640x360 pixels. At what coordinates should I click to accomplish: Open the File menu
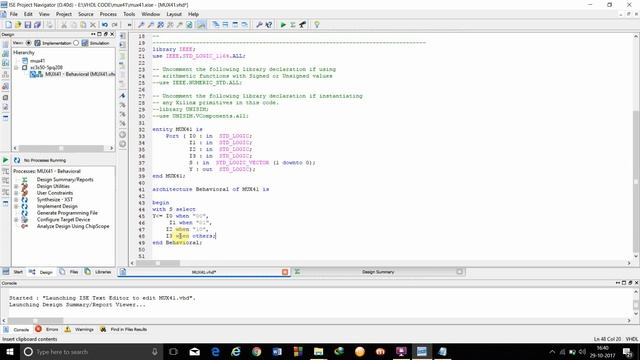coord(13,14)
